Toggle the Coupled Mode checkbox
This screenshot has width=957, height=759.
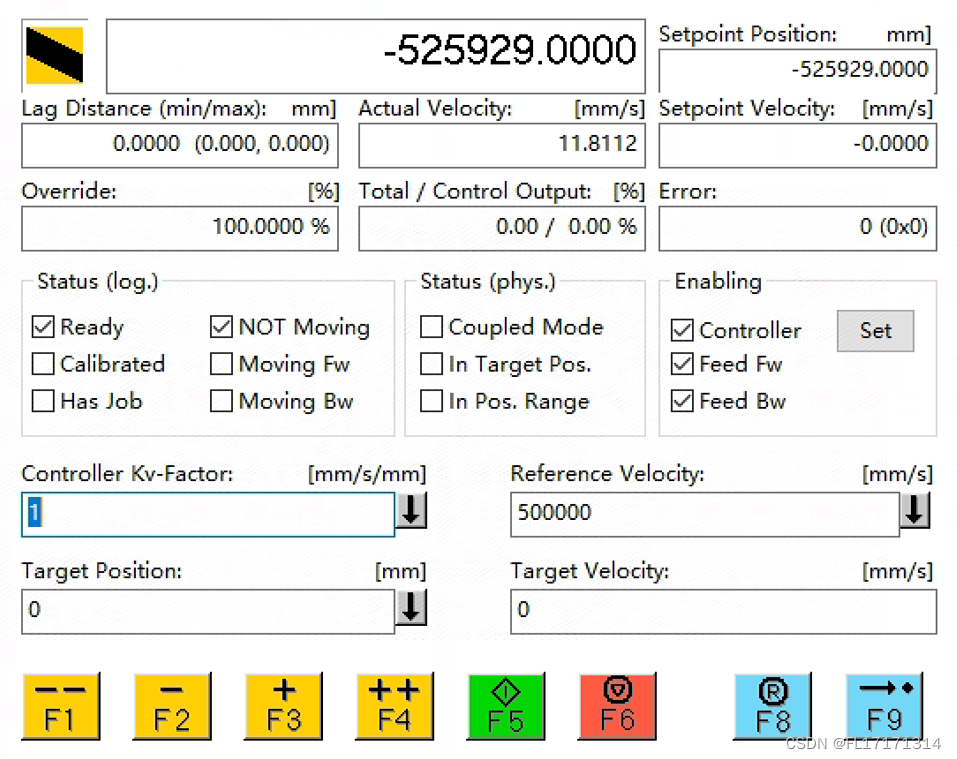coord(432,327)
